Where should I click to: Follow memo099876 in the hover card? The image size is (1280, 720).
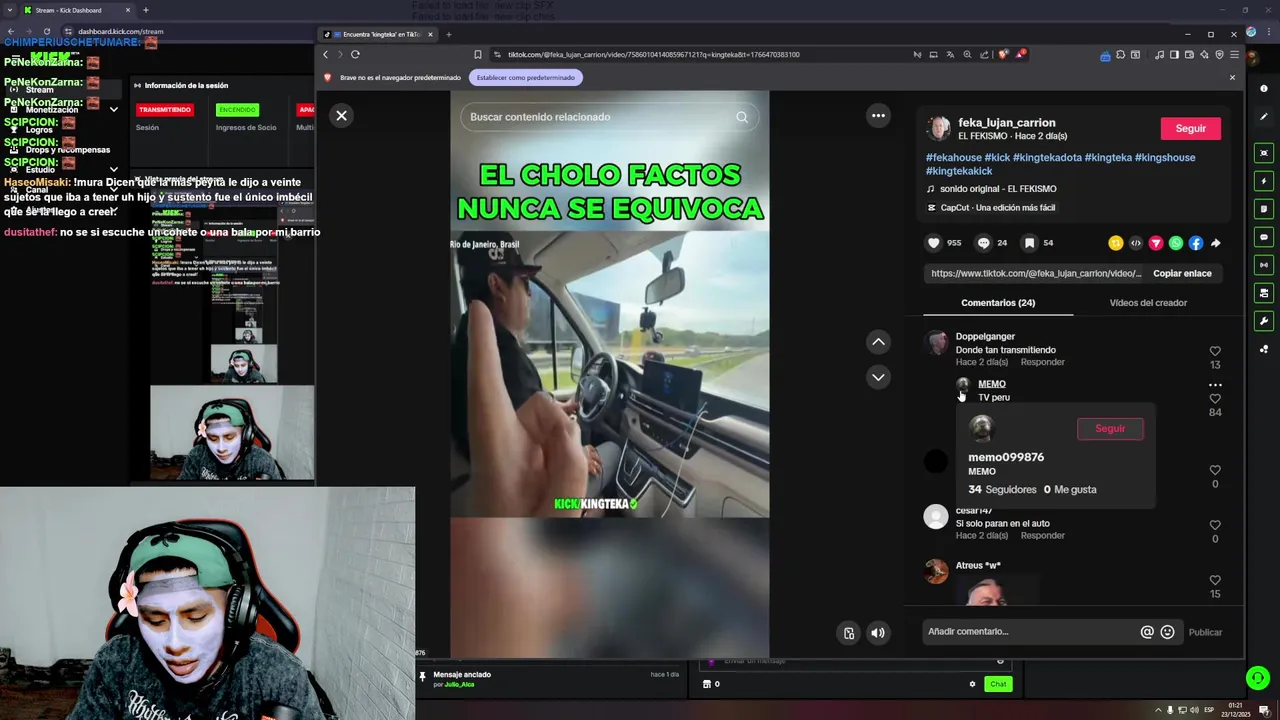tap(1110, 428)
